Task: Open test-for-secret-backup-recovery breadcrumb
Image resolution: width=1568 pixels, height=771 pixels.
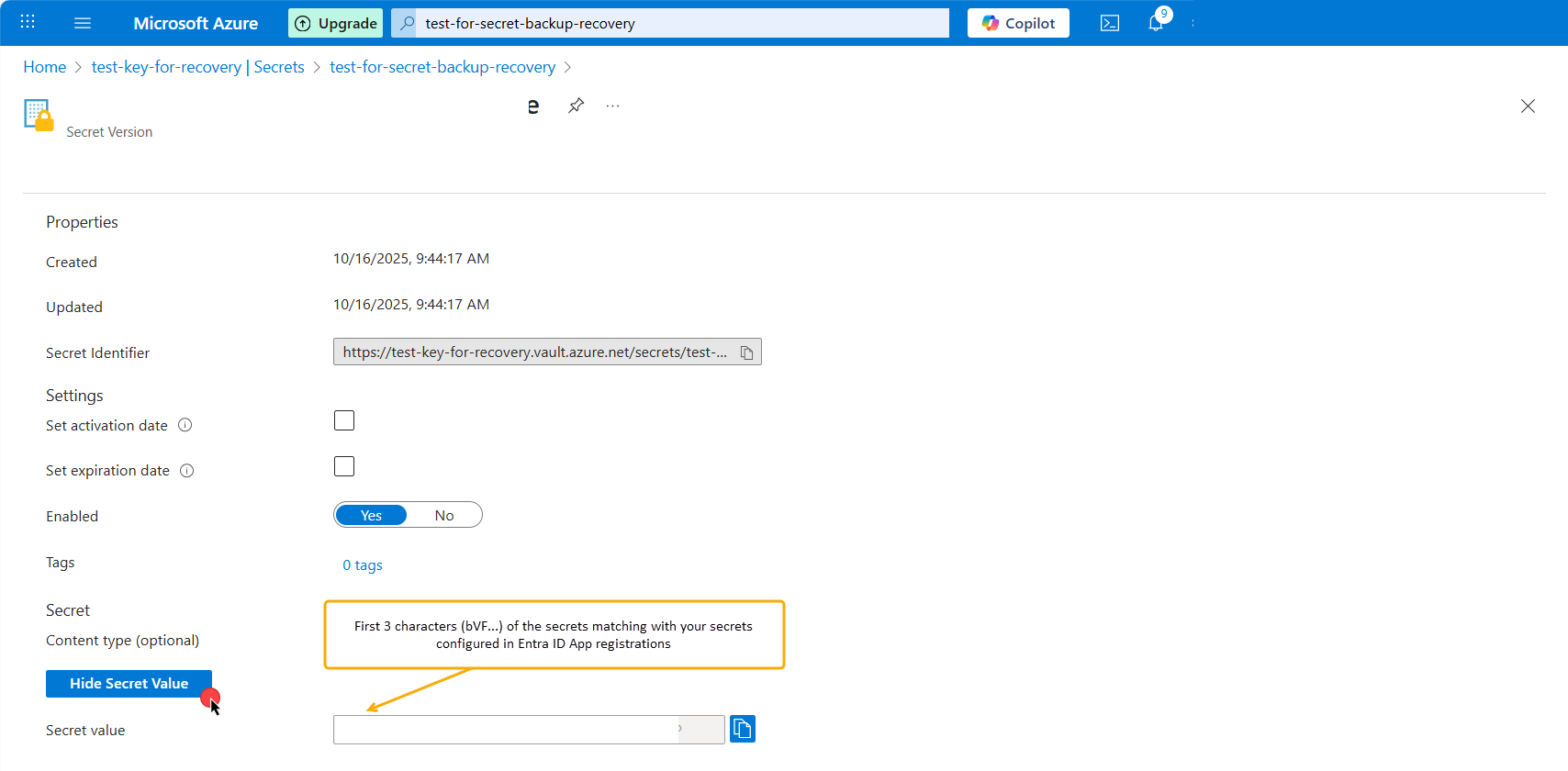Action: coord(442,67)
